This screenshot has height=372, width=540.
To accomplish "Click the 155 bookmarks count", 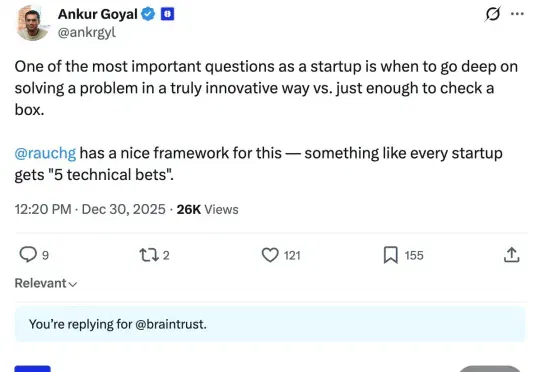I will pyautogui.click(x=414, y=256).
